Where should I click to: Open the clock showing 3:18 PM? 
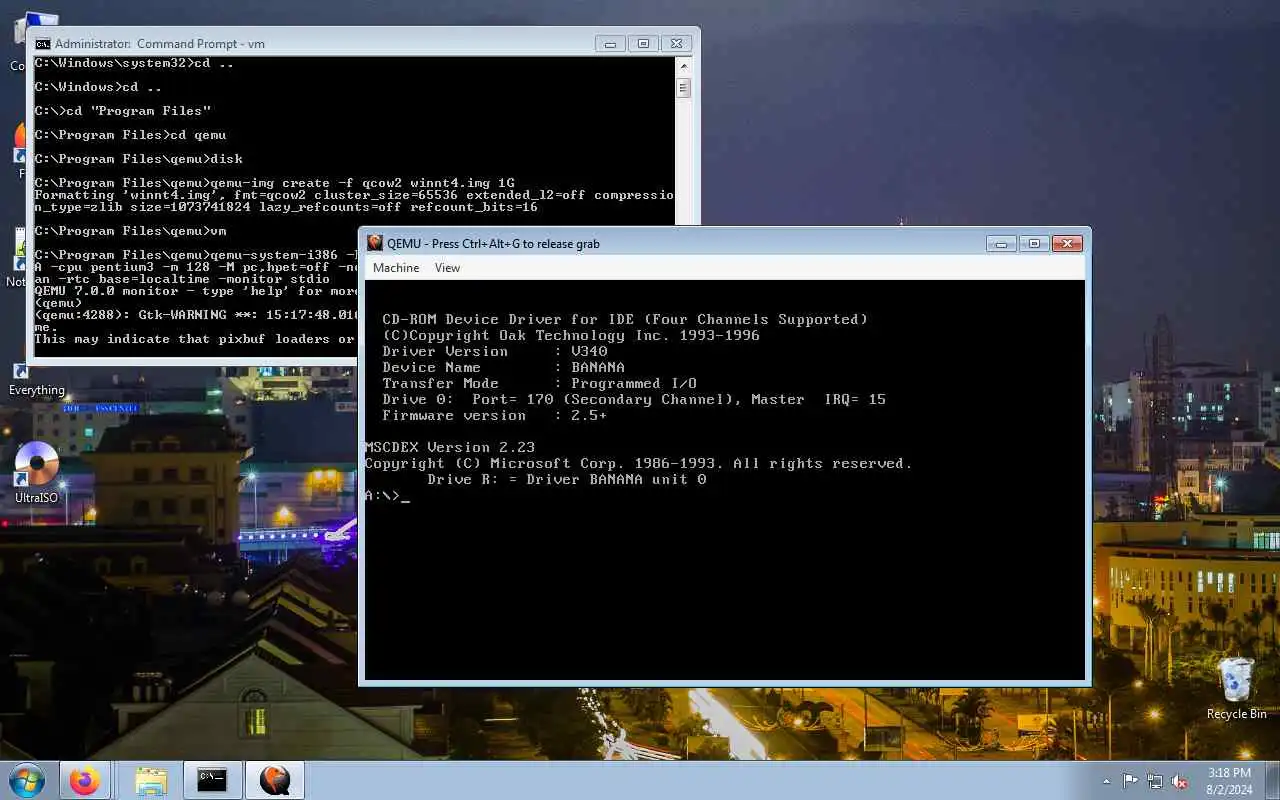(1228, 781)
